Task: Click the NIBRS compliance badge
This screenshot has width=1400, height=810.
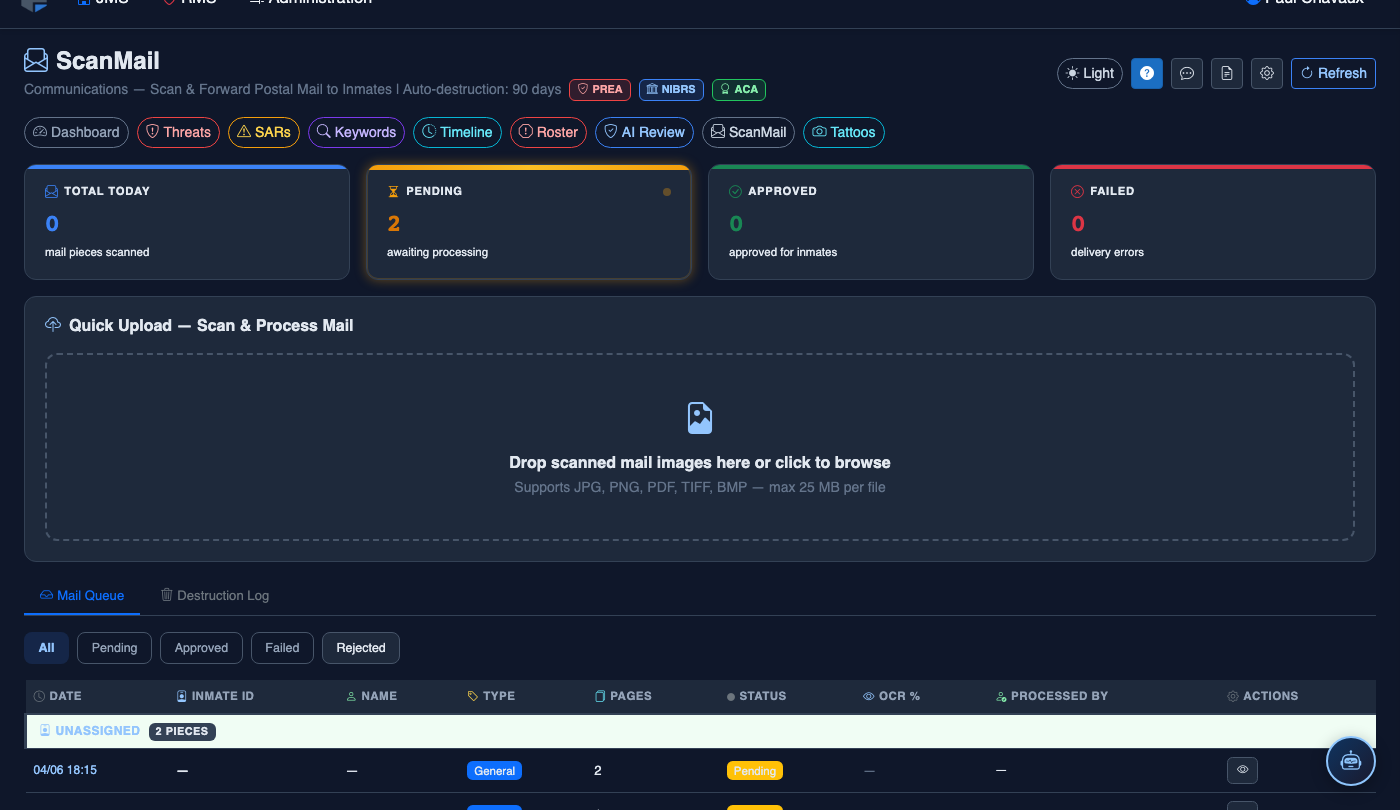Action: pyautogui.click(x=671, y=89)
